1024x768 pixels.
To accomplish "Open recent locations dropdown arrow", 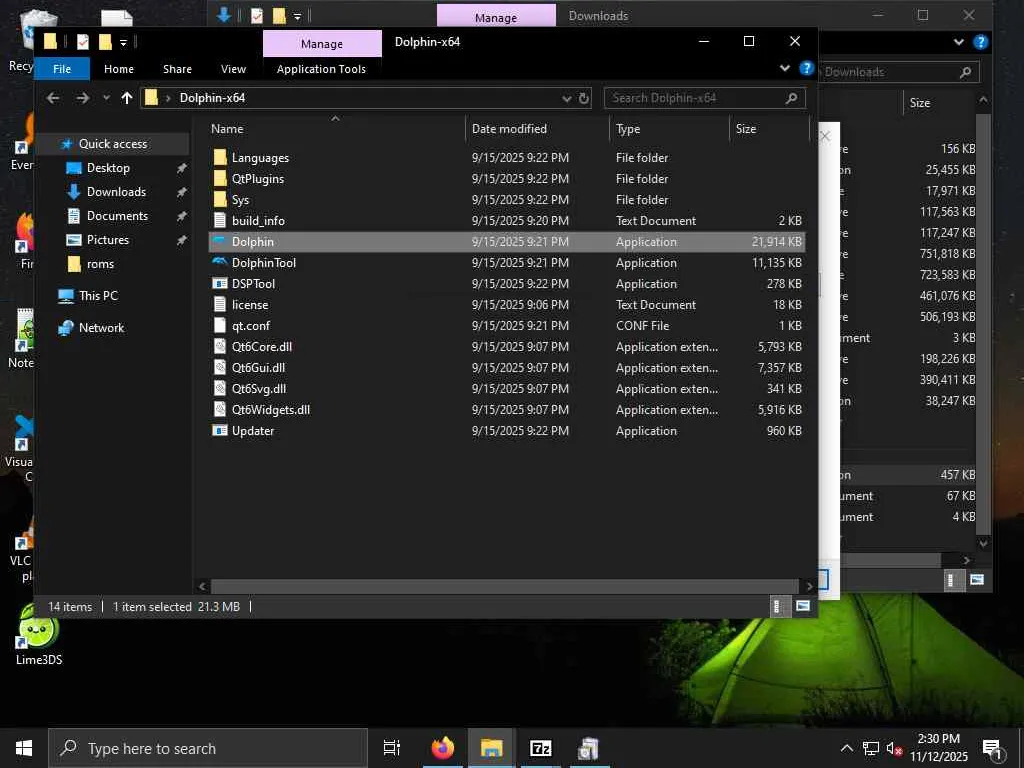I will tap(106, 98).
